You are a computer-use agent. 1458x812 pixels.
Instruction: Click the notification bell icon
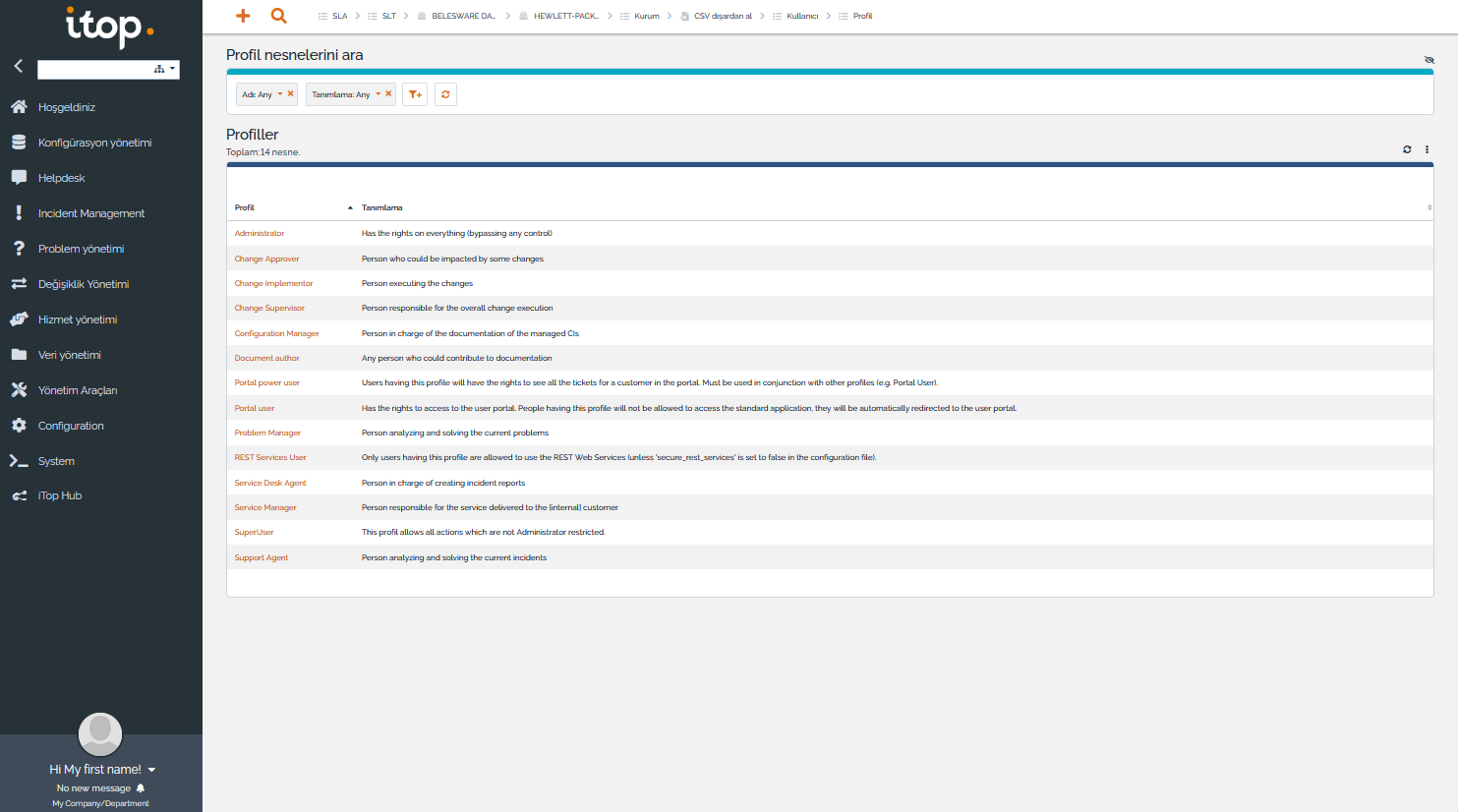pyautogui.click(x=141, y=788)
